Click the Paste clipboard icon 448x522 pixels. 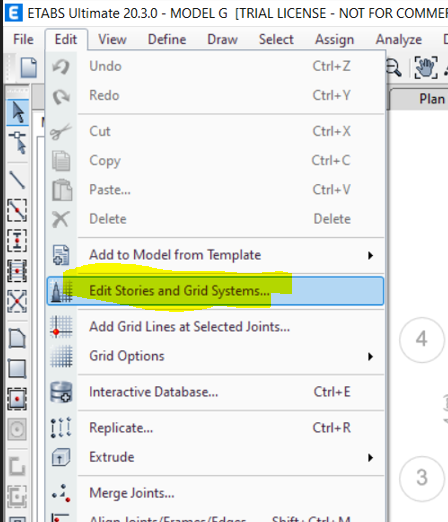[x=62, y=190]
